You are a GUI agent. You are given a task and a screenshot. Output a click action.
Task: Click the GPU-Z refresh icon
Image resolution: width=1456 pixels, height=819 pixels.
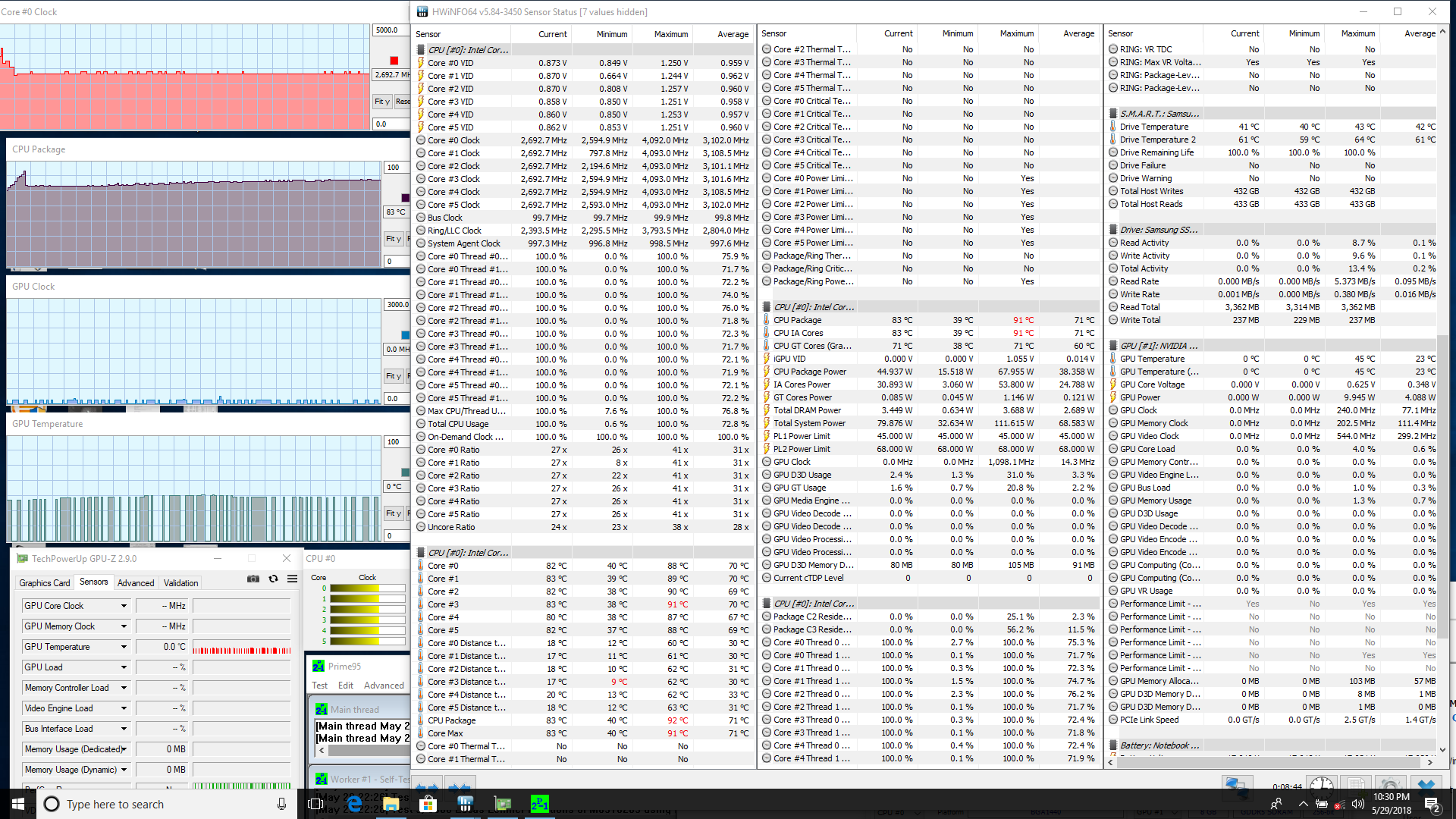click(273, 579)
